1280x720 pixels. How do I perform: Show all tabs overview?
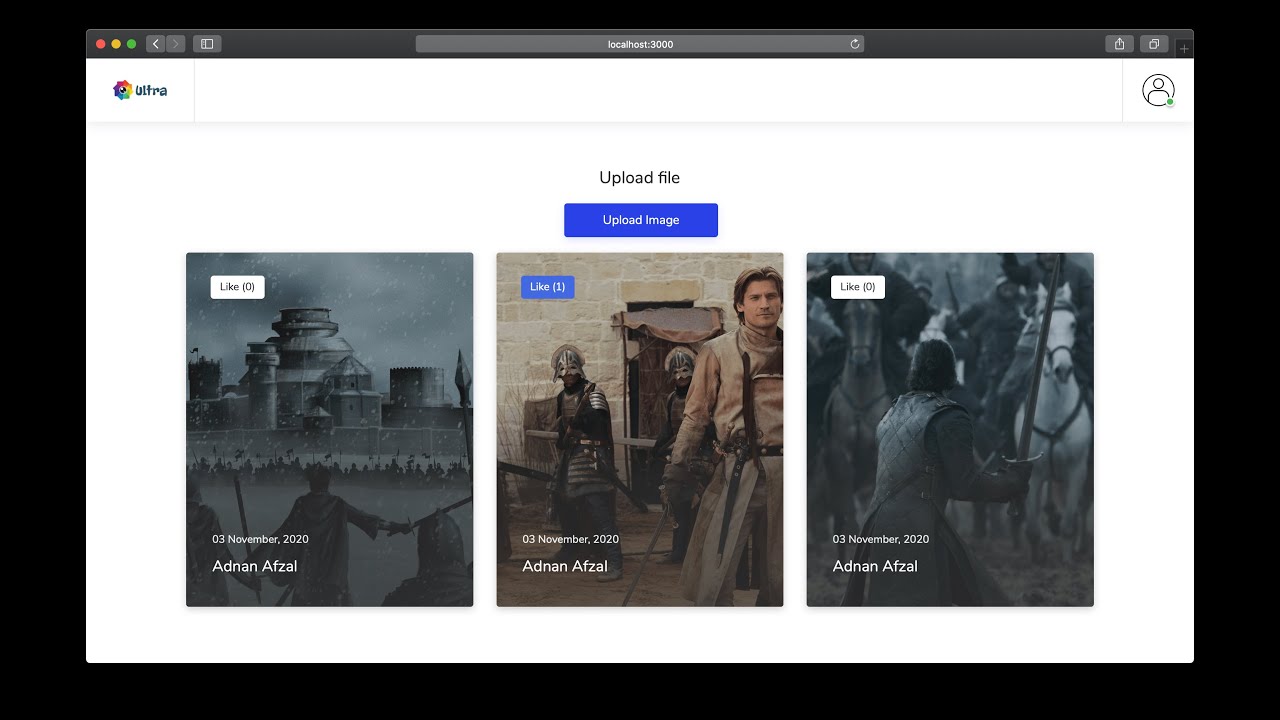coord(1154,44)
